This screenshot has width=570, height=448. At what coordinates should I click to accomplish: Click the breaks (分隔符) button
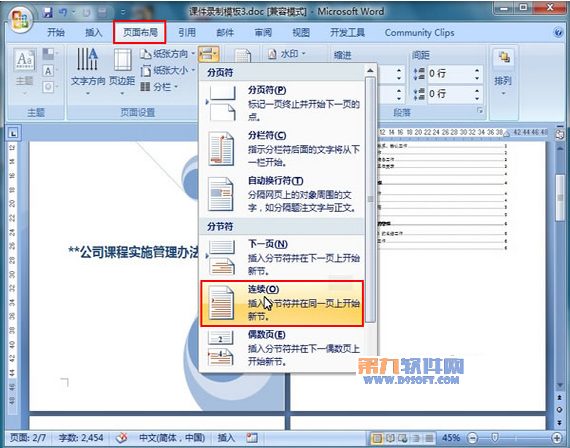coord(208,54)
